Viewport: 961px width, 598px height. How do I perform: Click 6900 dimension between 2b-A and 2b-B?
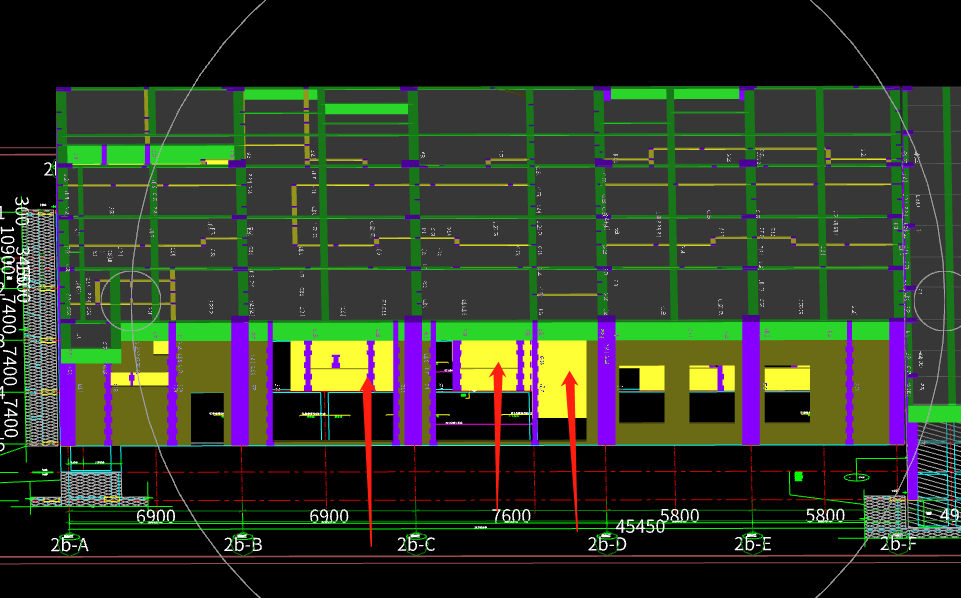coord(156,517)
